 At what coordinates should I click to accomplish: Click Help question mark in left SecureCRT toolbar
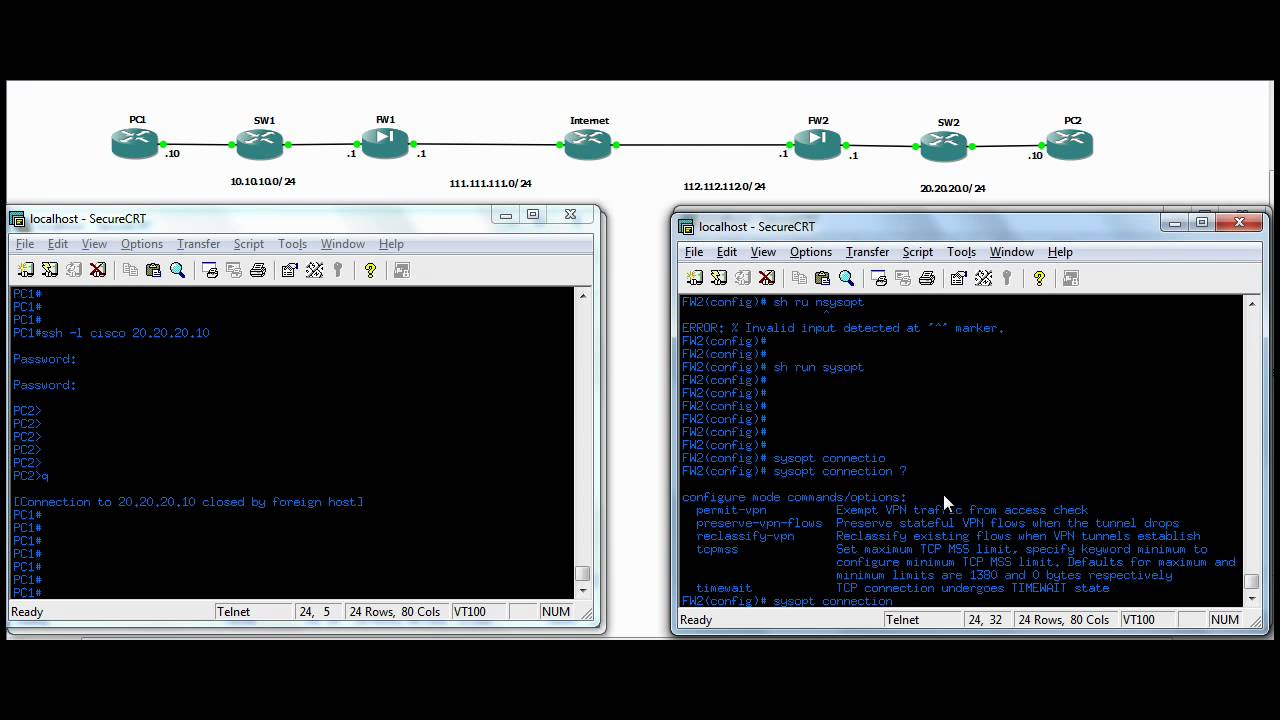click(370, 270)
